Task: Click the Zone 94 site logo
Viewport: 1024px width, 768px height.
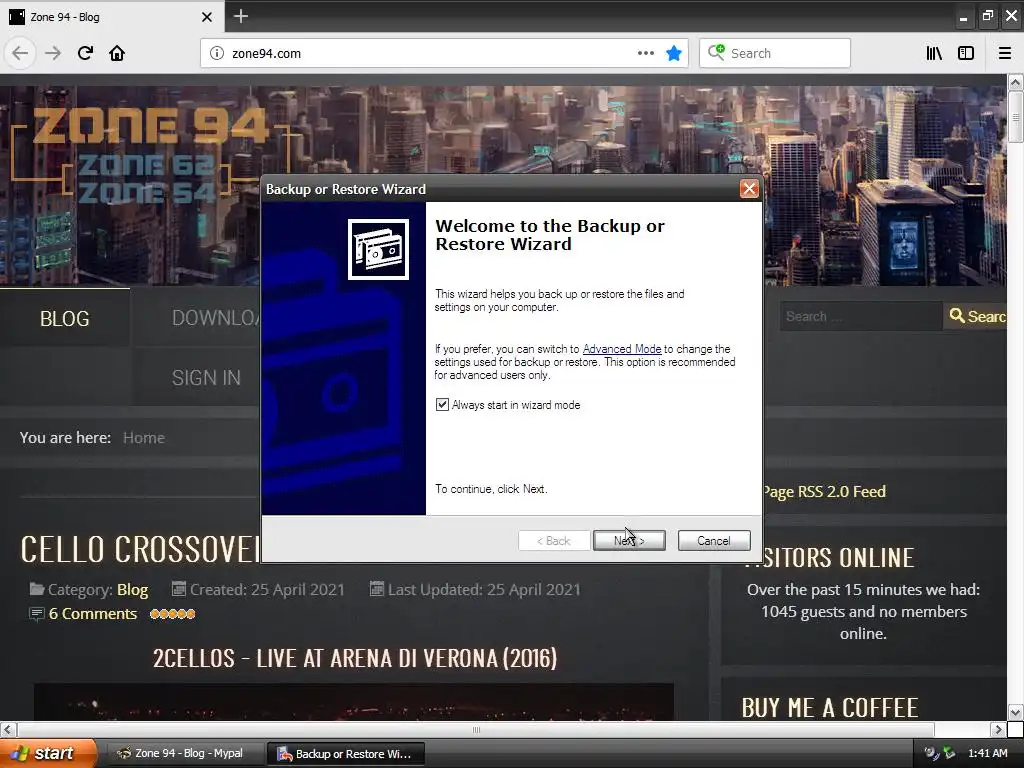Action: click(150, 157)
